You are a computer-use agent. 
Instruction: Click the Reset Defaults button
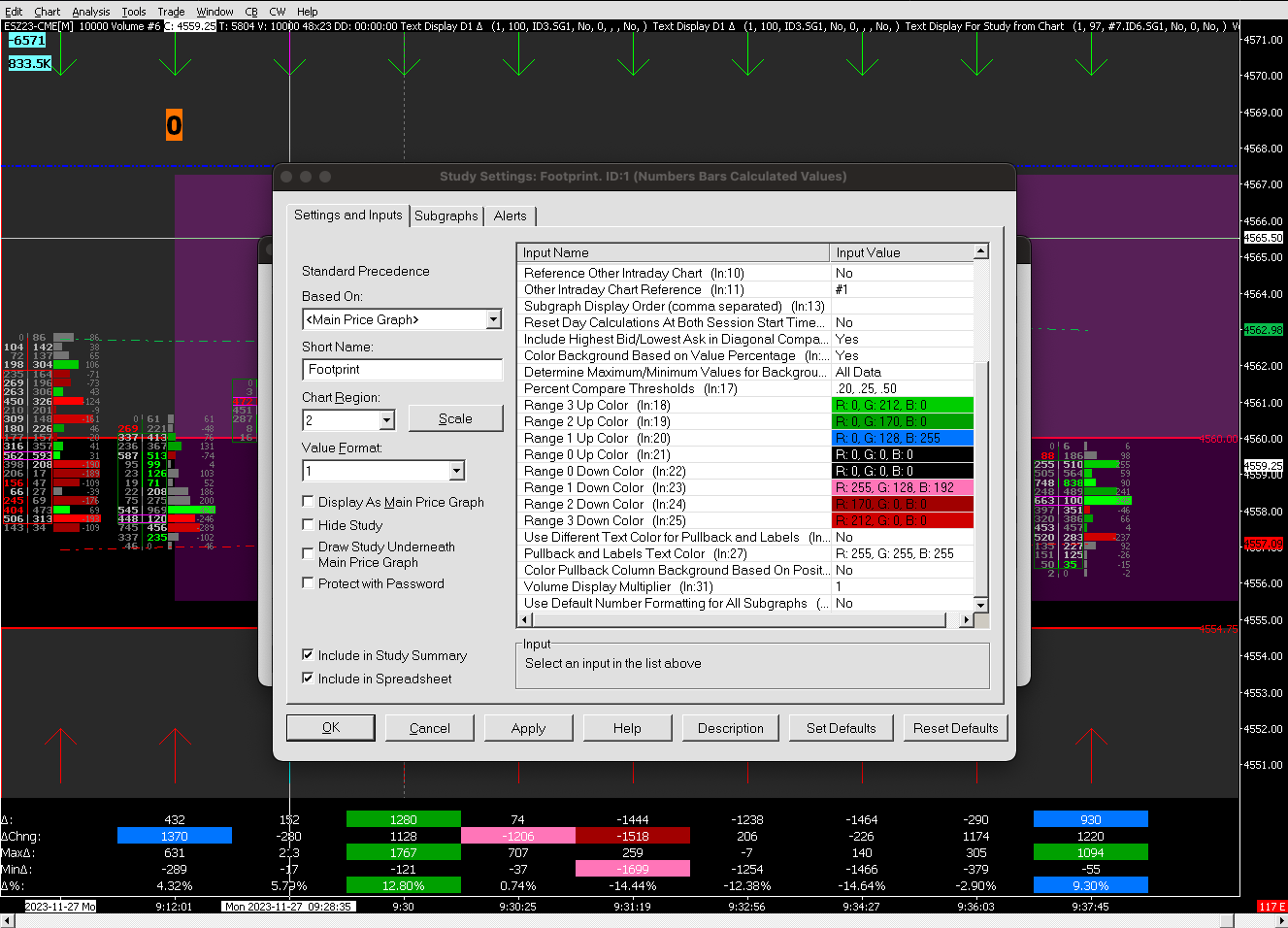pyautogui.click(x=955, y=728)
